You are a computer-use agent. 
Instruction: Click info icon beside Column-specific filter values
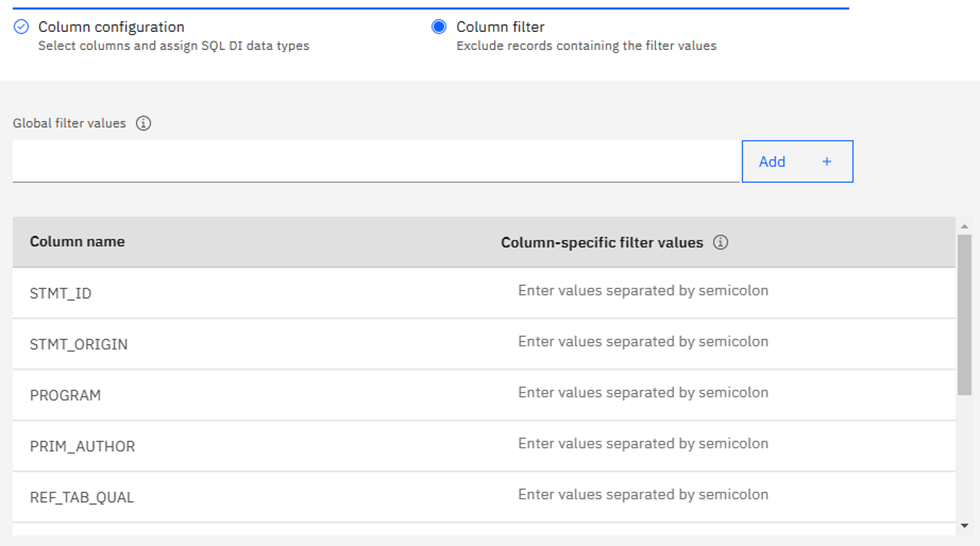(720, 242)
